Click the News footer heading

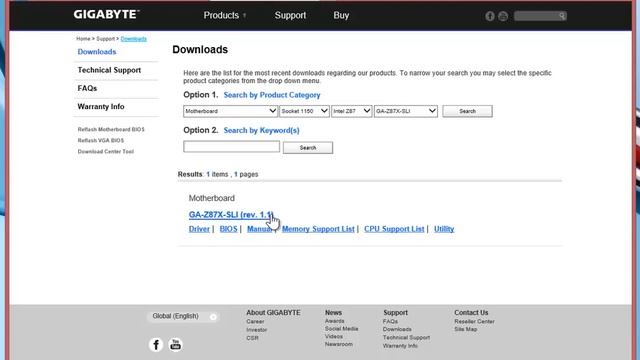tap(333, 313)
